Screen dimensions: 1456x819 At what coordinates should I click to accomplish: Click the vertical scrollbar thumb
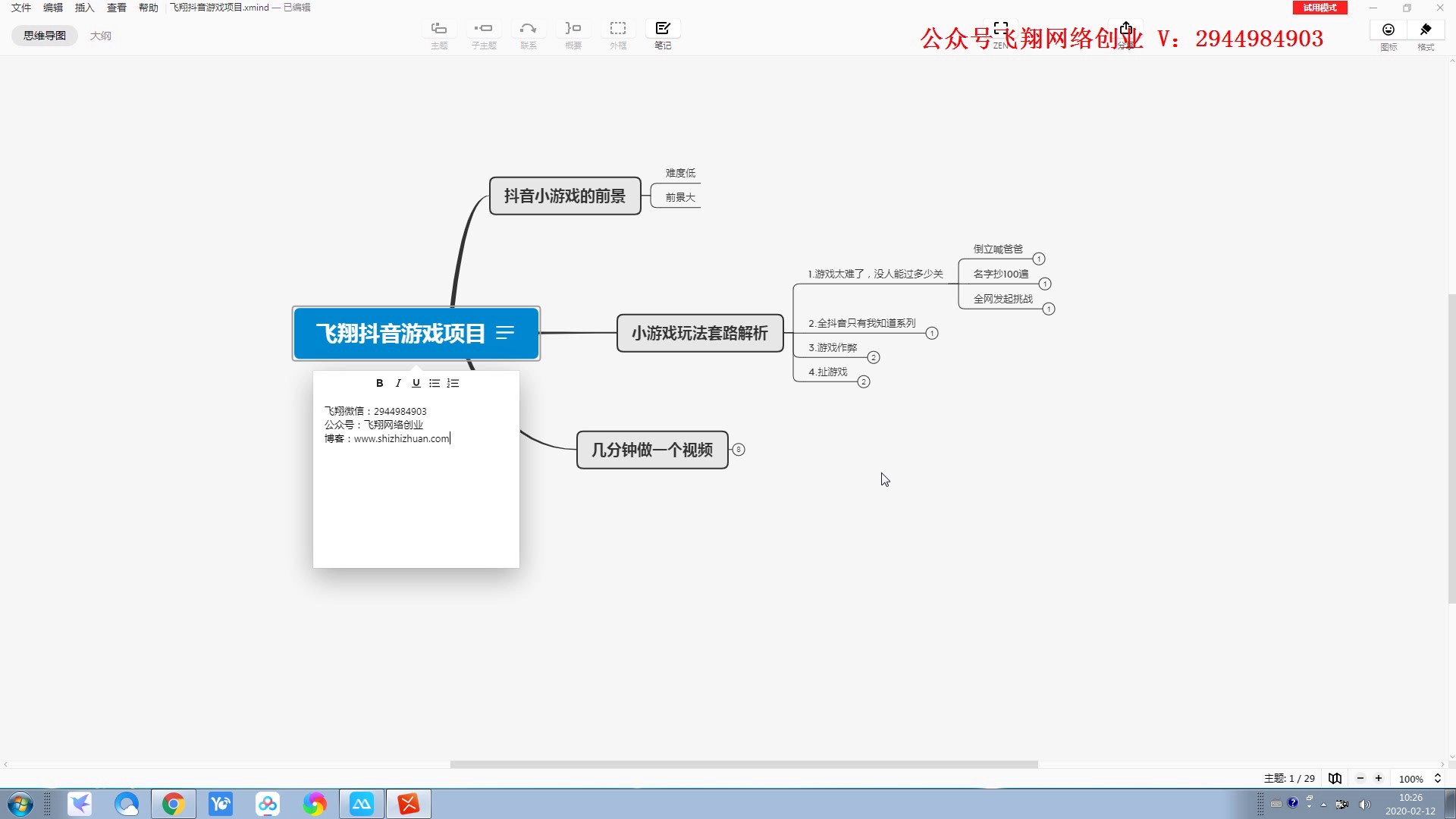[x=1451, y=449]
